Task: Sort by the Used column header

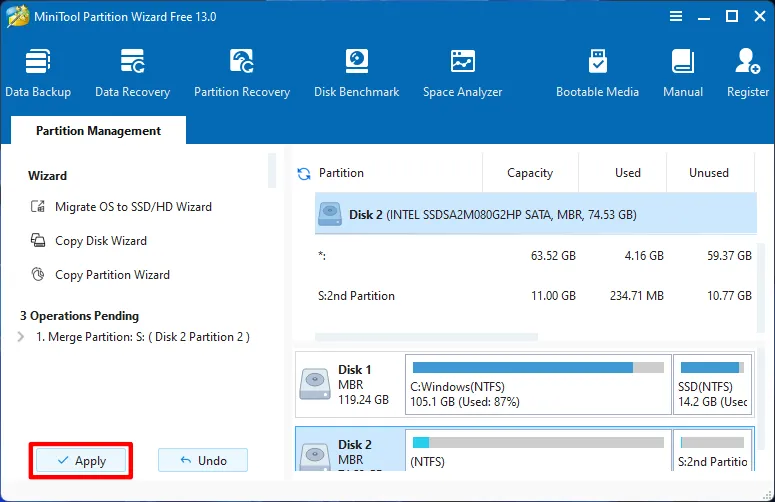Action: 628,172
